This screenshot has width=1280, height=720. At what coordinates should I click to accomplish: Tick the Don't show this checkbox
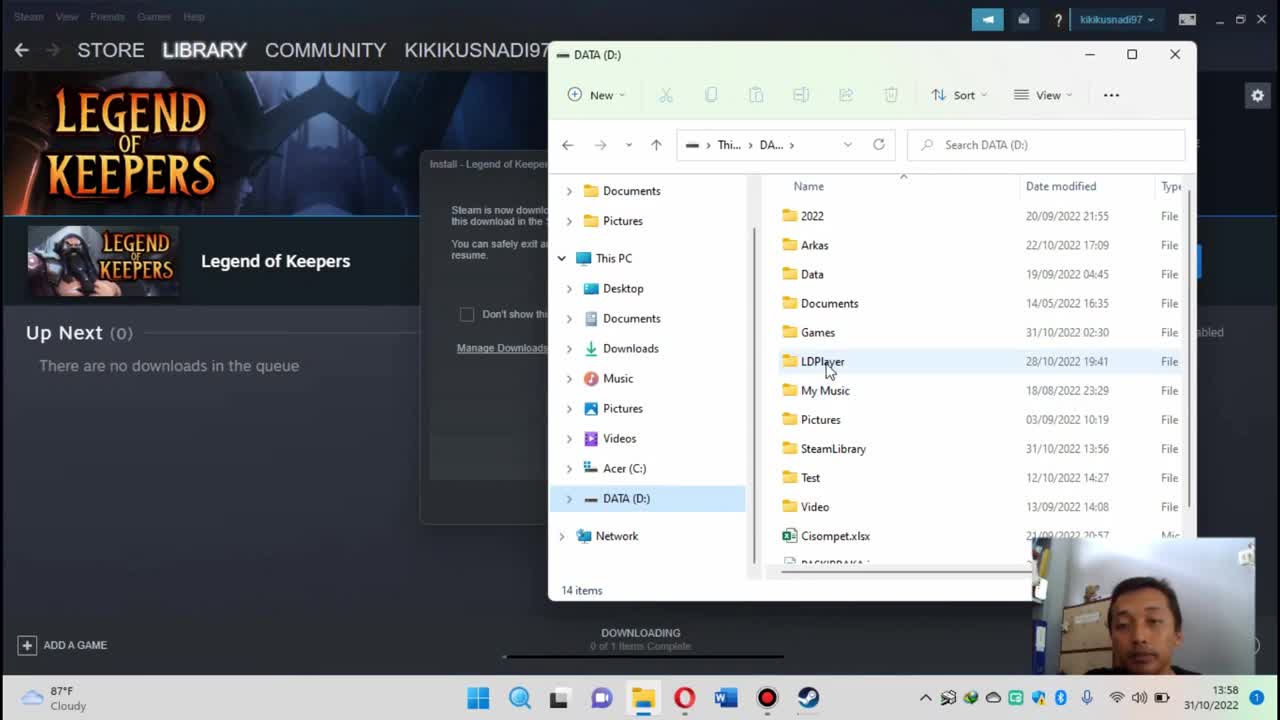466,314
